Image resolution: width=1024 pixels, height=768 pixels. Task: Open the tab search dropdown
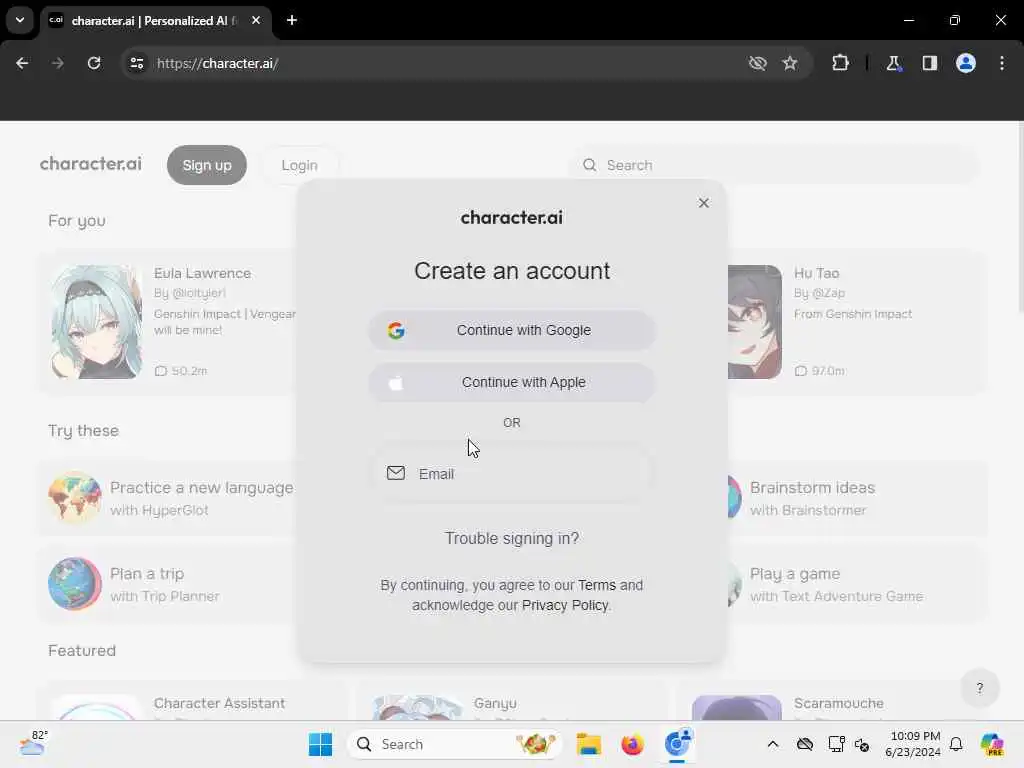20,20
